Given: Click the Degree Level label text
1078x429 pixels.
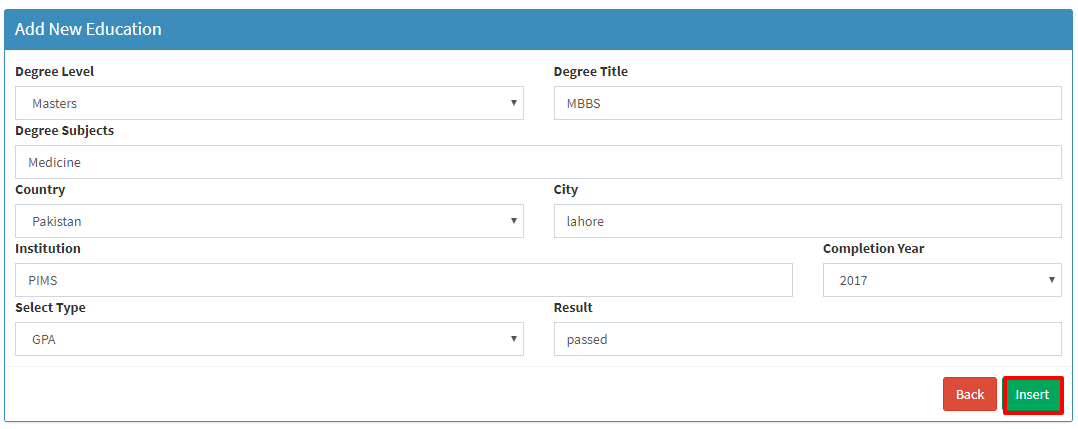Looking at the screenshot, I should [x=54, y=72].
